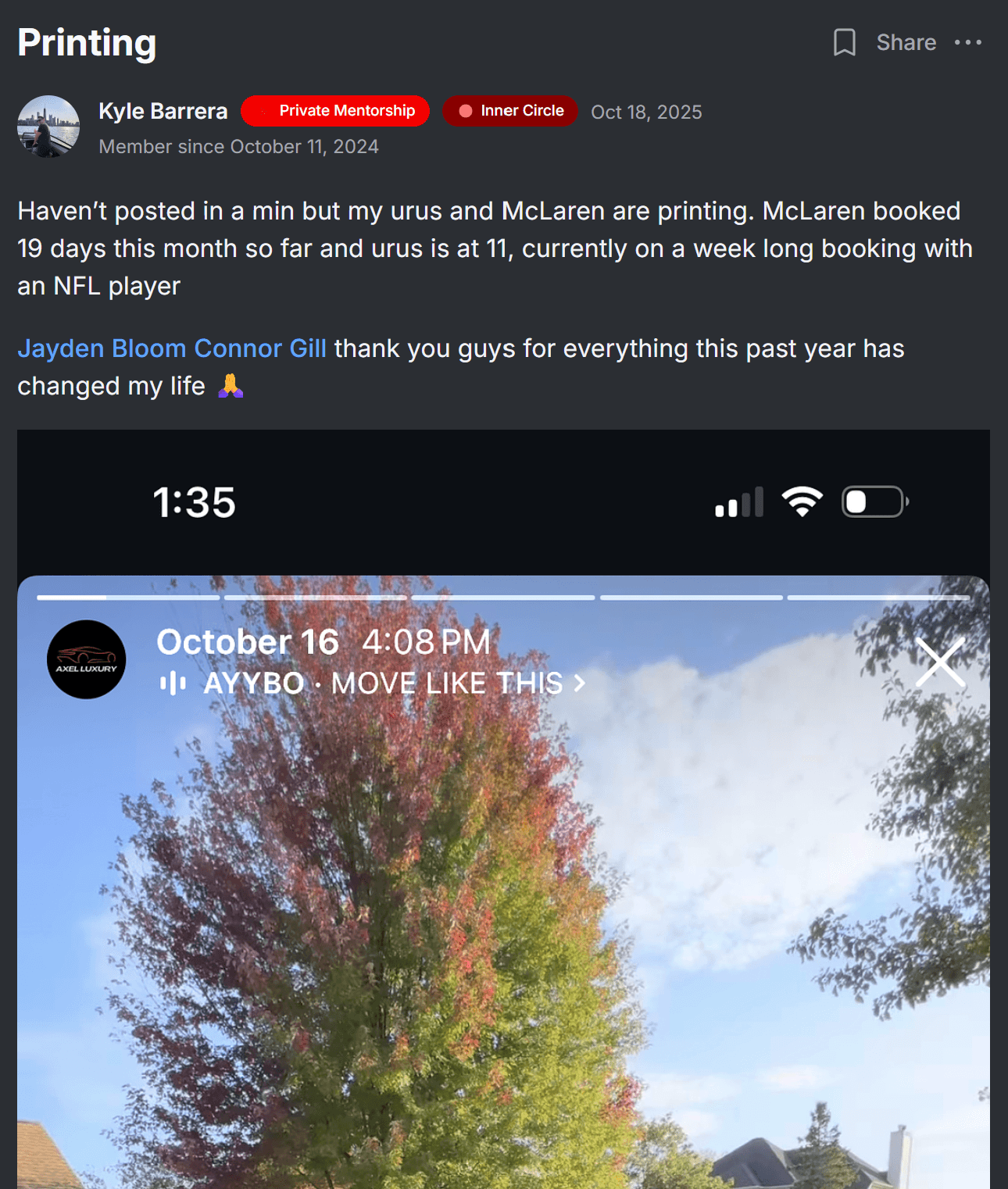
Task: Jump to the first story progress segment
Action: point(128,598)
